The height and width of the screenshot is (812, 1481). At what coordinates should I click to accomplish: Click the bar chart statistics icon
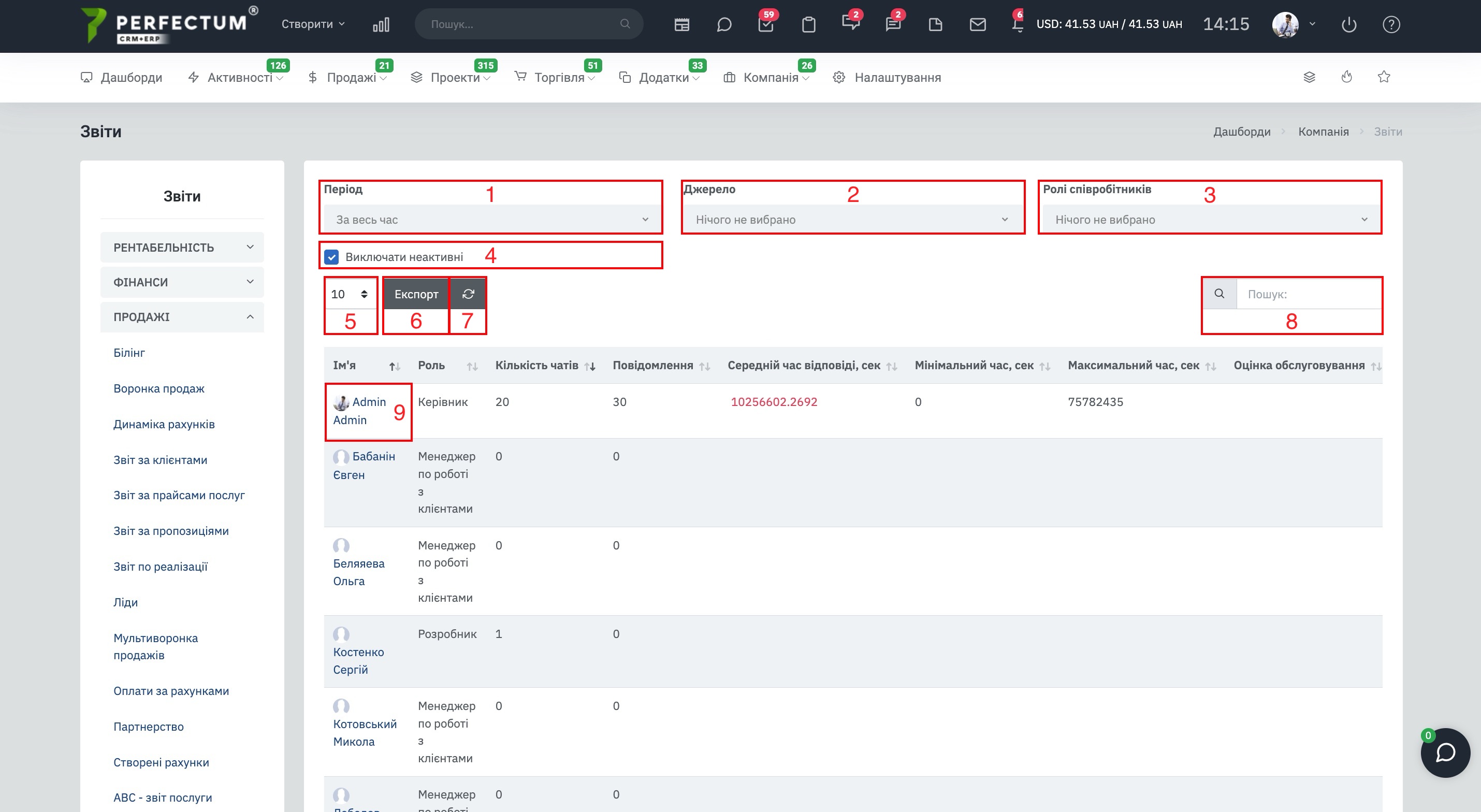[381, 25]
